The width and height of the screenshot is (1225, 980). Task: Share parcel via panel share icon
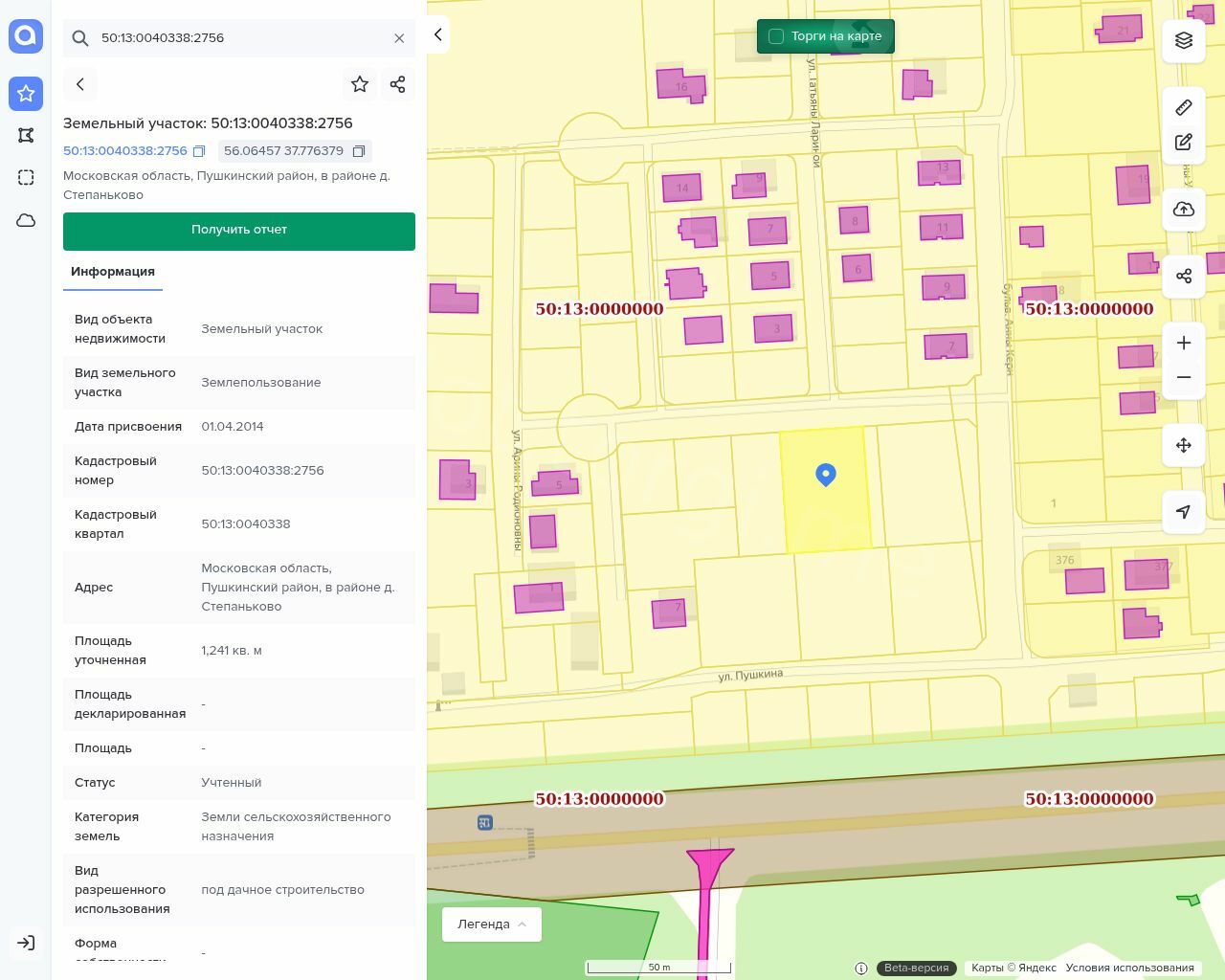(x=398, y=84)
